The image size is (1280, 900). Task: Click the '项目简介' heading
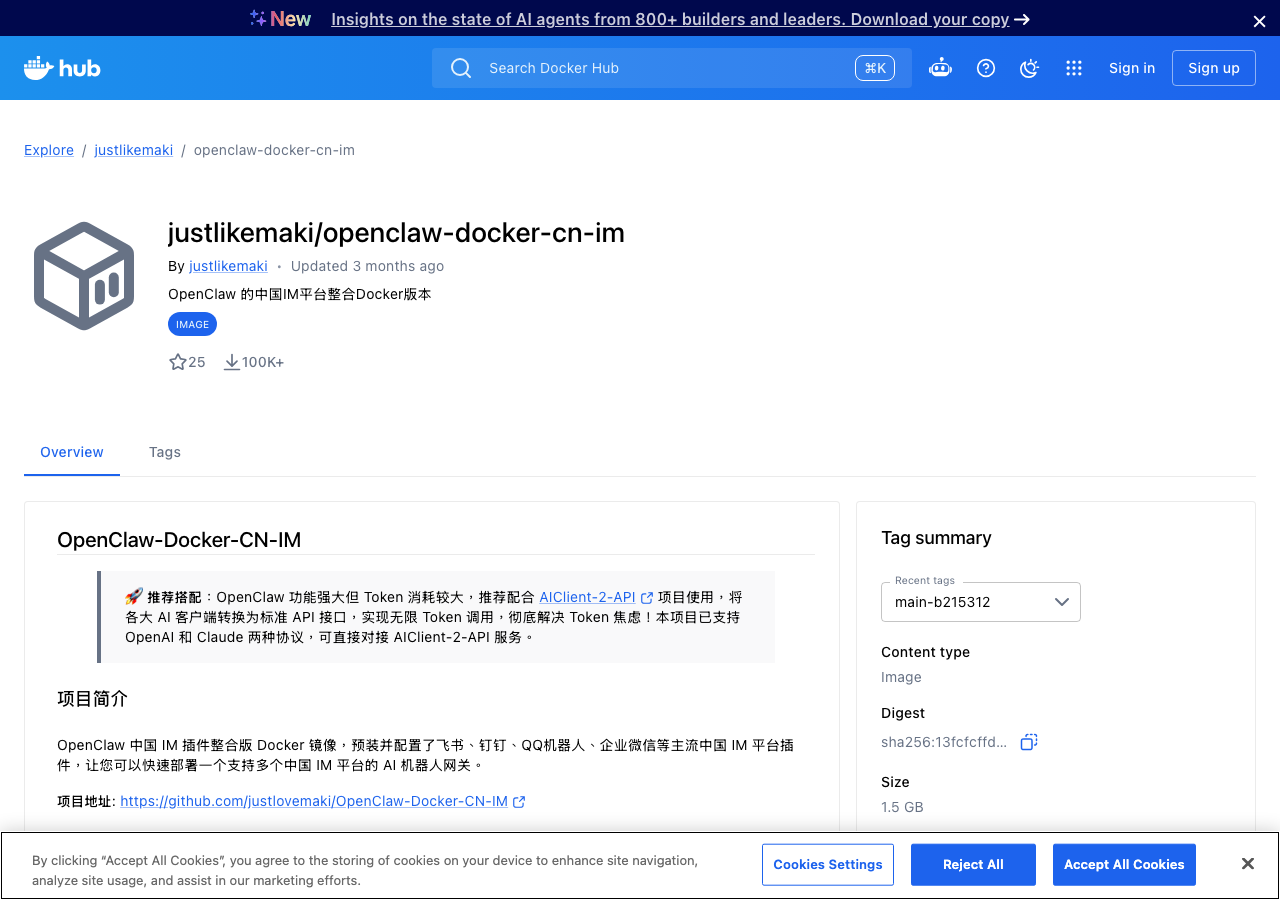[x=92, y=699]
